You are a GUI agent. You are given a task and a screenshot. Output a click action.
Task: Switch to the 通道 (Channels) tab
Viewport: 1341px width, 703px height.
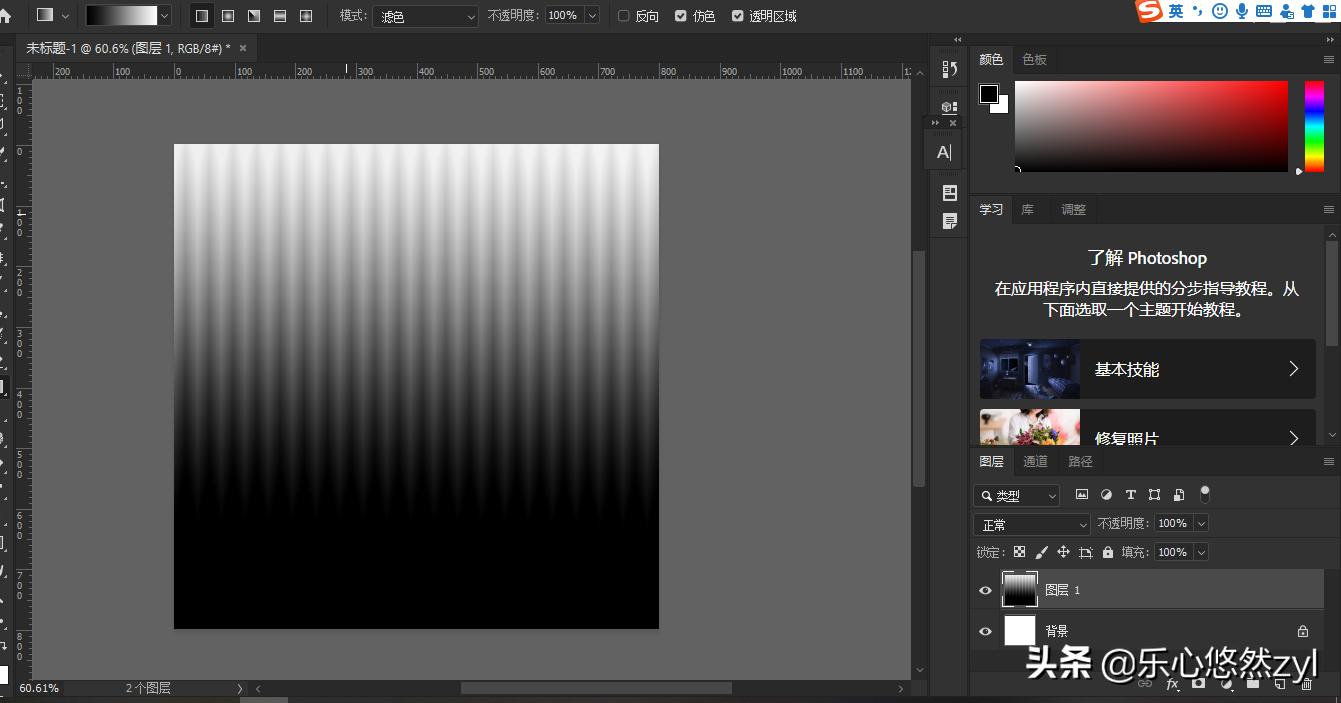pos(1035,461)
